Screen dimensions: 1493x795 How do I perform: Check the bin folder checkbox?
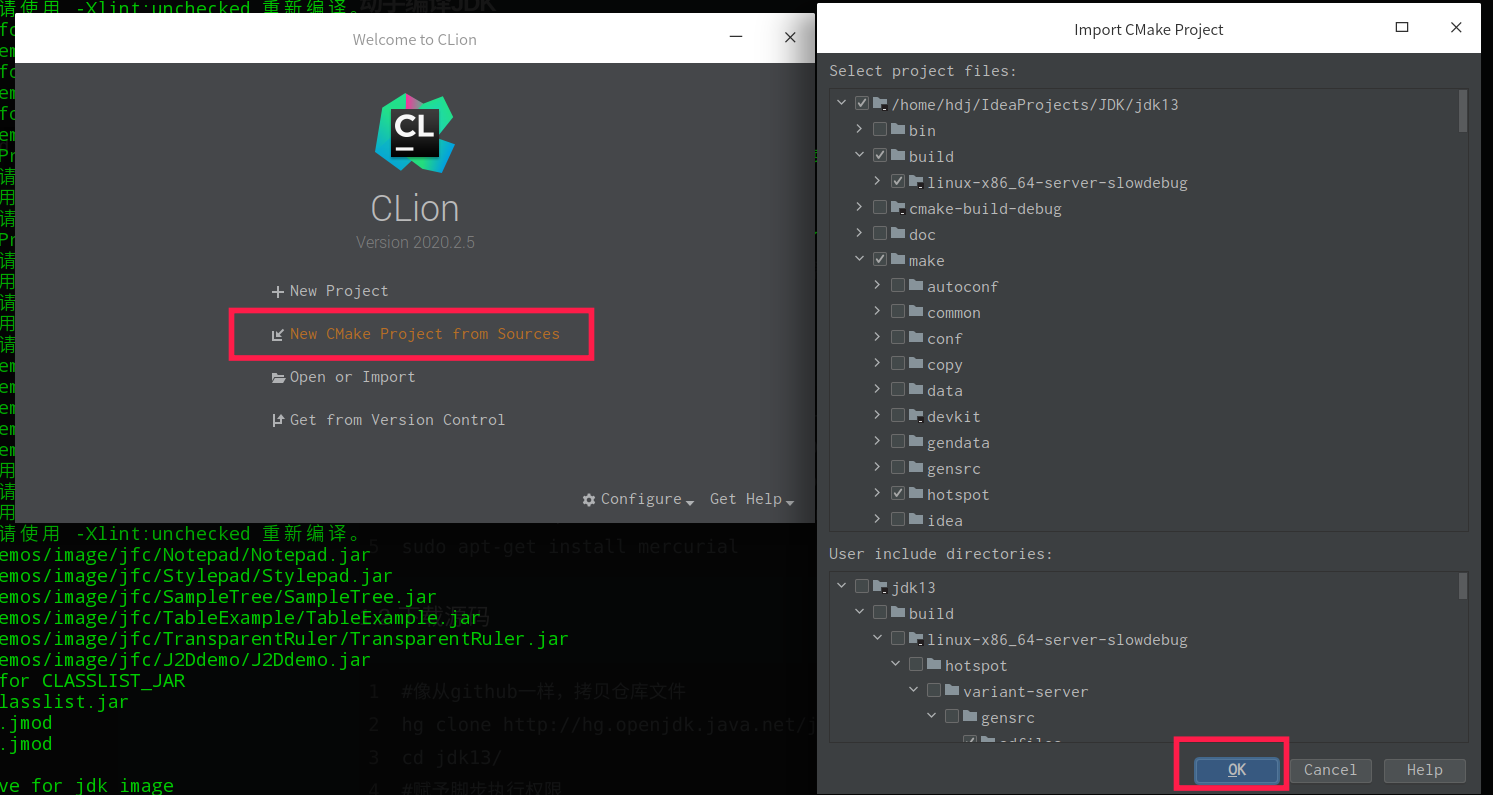[880, 129]
